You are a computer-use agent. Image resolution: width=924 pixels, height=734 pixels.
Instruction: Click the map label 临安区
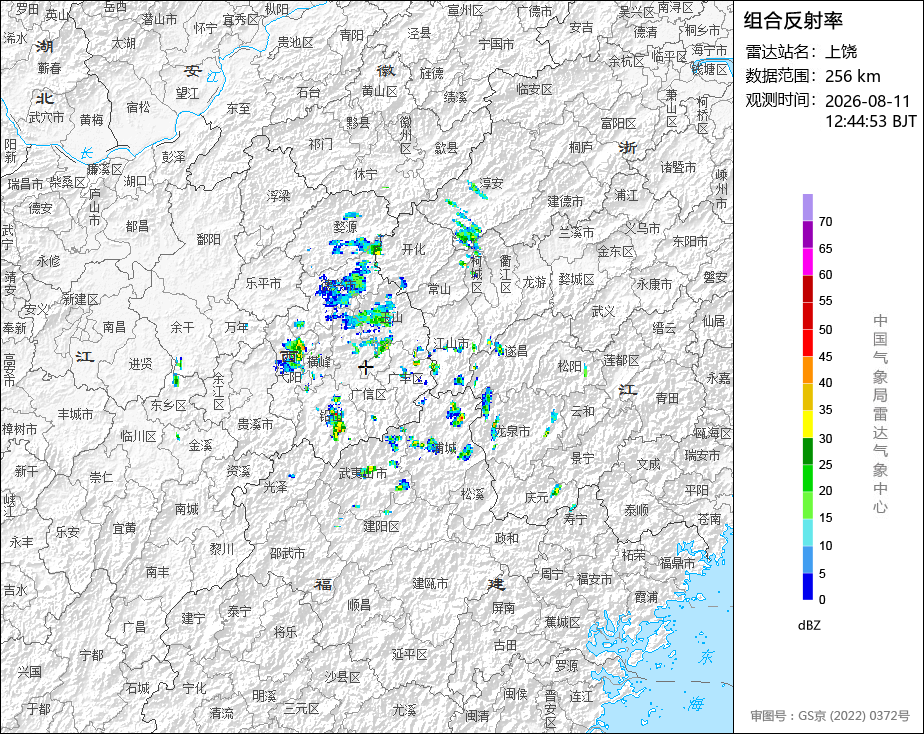[x=534, y=90]
